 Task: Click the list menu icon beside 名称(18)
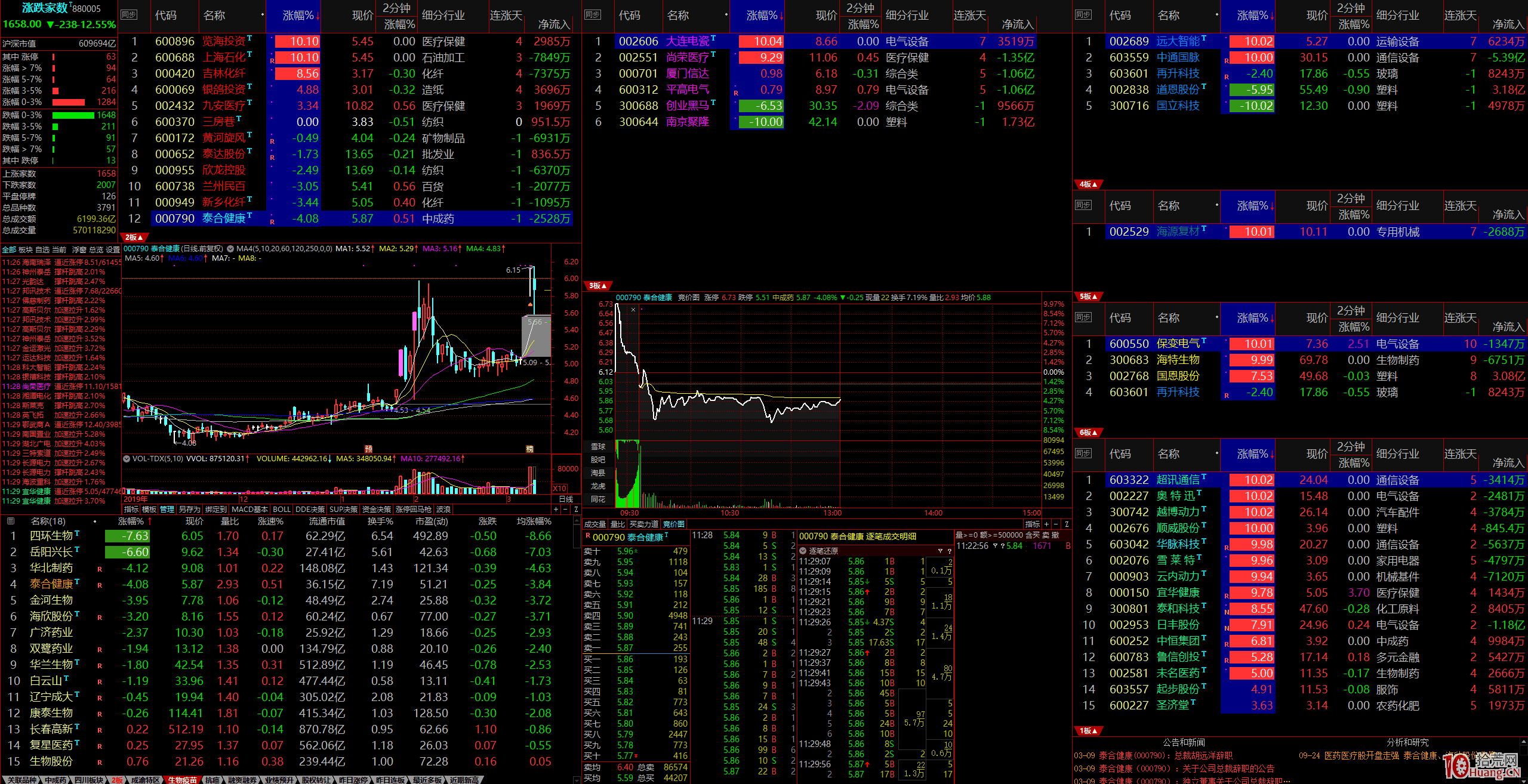click(10, 521)
